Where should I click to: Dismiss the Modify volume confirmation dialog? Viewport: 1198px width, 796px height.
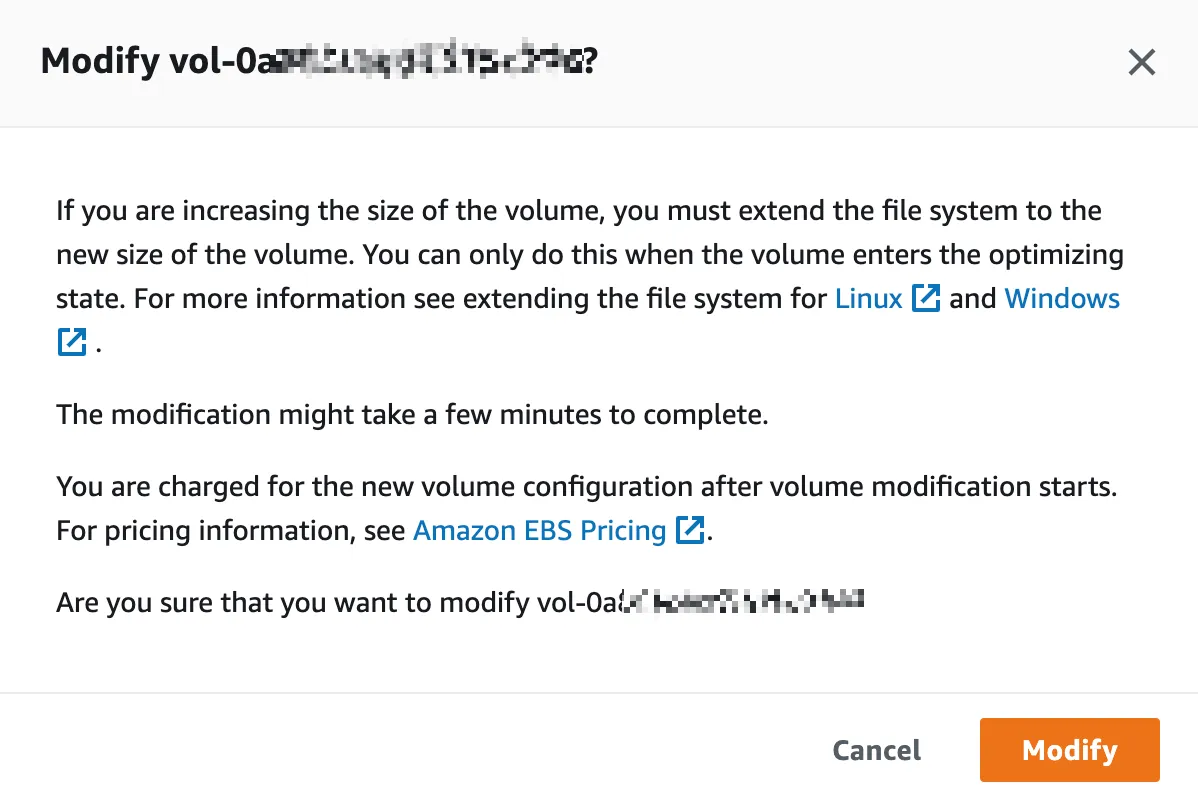(x=1141, y=62)
